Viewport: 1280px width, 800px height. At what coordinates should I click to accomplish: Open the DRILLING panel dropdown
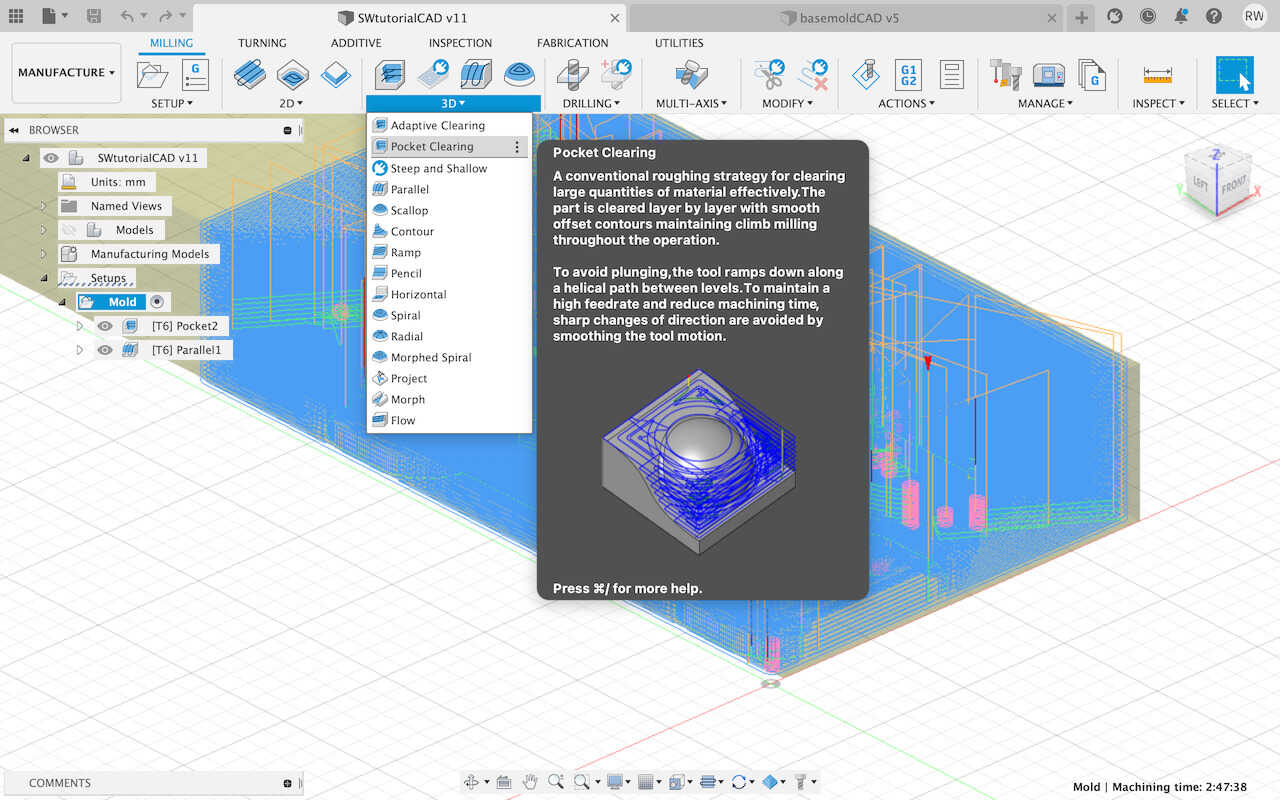[x=591, y=103]
